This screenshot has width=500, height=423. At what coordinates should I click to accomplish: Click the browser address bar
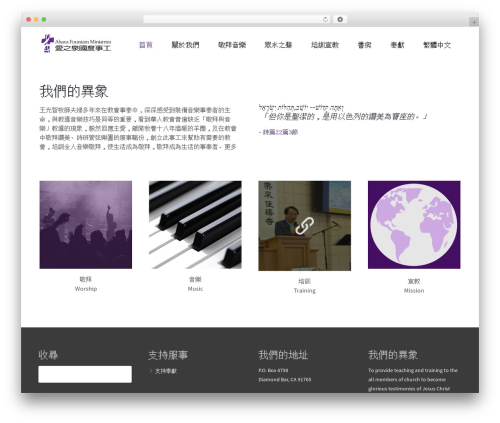236,20
